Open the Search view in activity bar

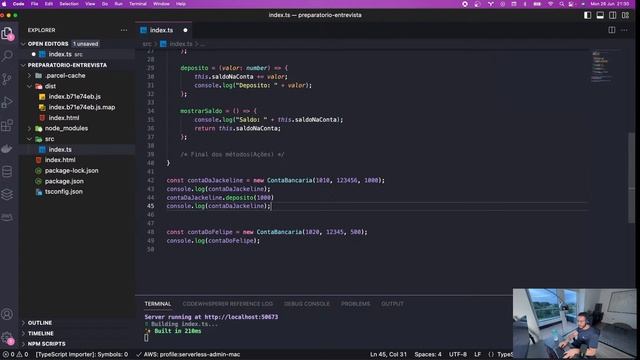[7, 56]
